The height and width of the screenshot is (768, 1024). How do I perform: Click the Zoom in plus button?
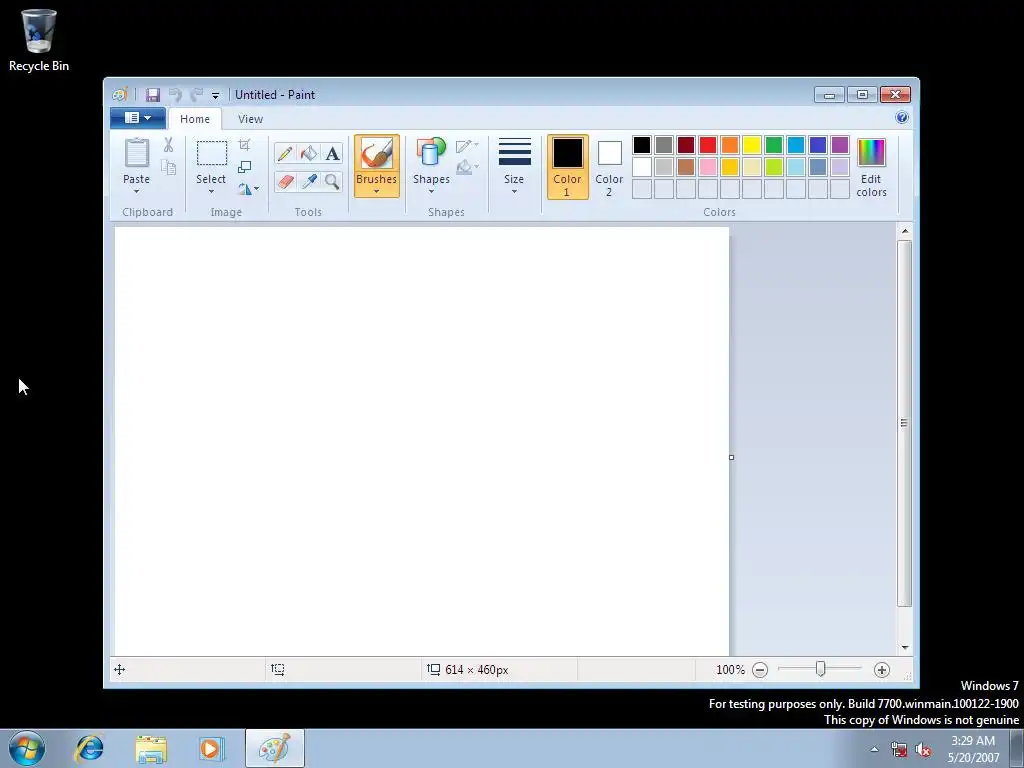click(882, 670)
